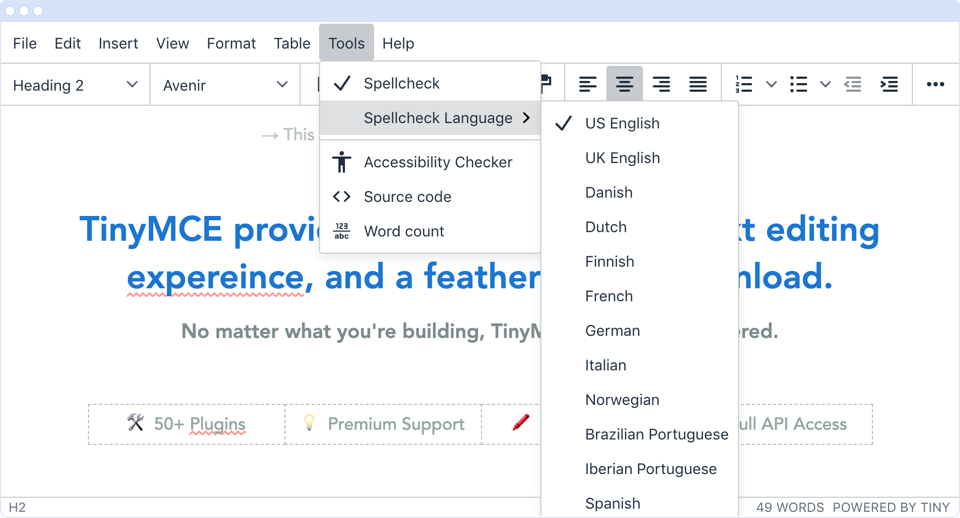
Task: Open the View menu
Action: pyautogui.click(x=172, y=43)
